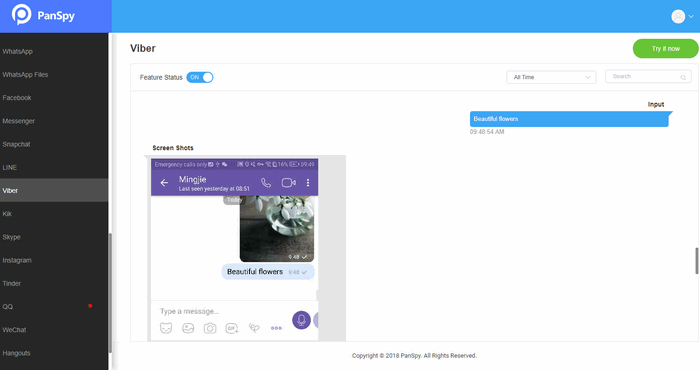Click the Viber page heading
Image resolution: width=700 pixels, height=370 pixels.
[143, 48]
